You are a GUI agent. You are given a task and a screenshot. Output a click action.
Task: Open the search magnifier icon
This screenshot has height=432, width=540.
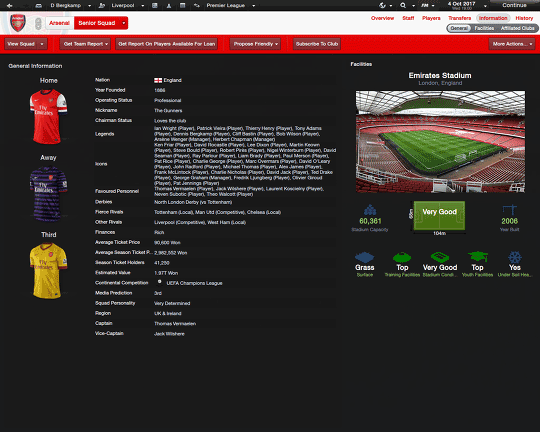pos(403,5)
